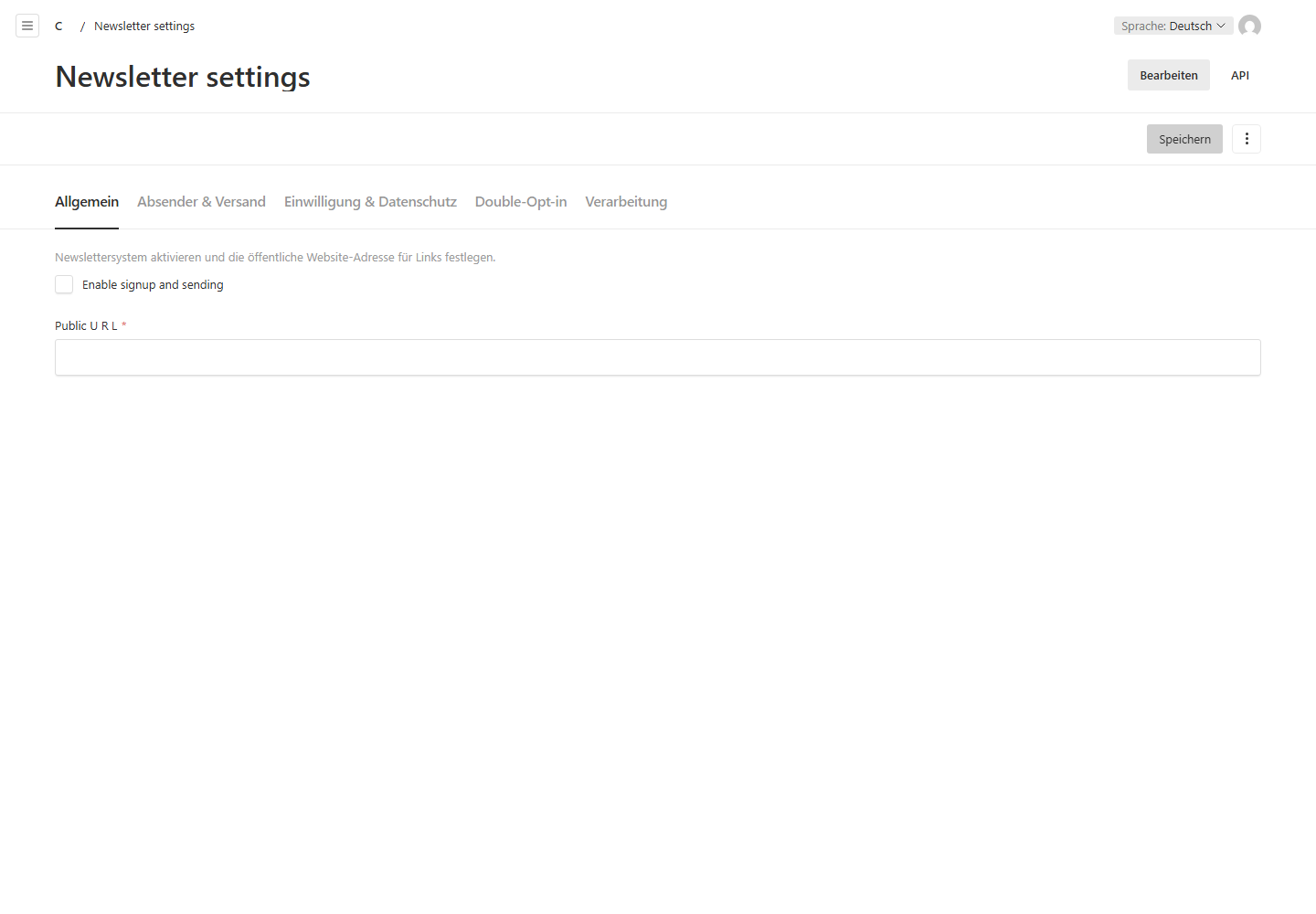The width and height of the screenshot is (1316, 914).
Task: Click the Bearbeiten button
Action: [1169, 75]
